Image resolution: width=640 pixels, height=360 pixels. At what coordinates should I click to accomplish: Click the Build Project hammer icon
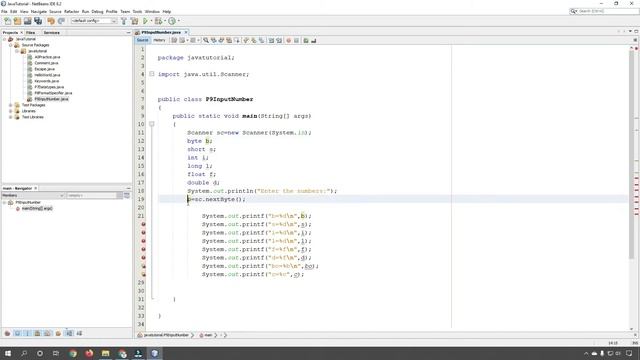(124, 21)
